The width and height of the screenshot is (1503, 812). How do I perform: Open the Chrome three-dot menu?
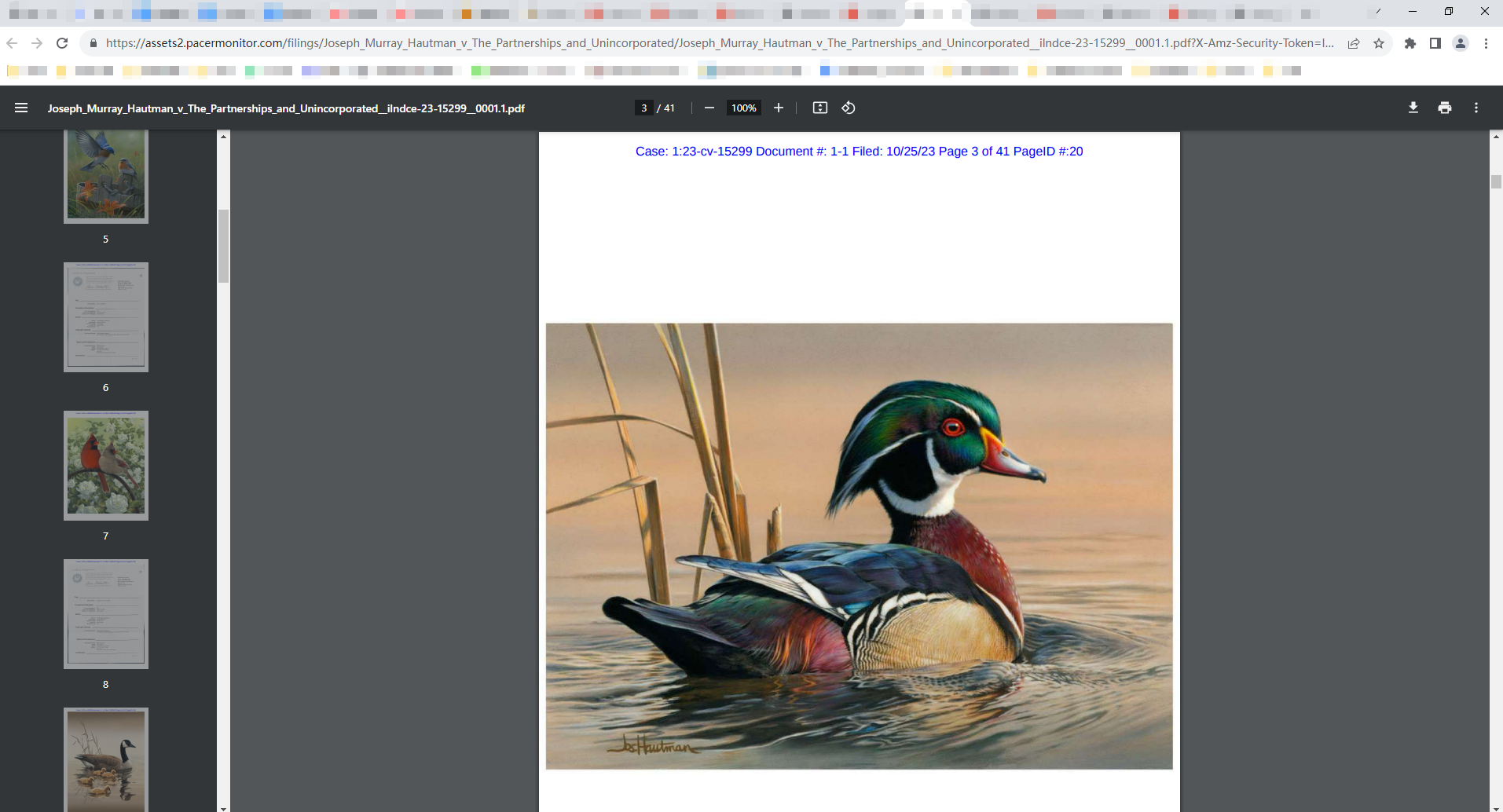tap(1486, 43)
